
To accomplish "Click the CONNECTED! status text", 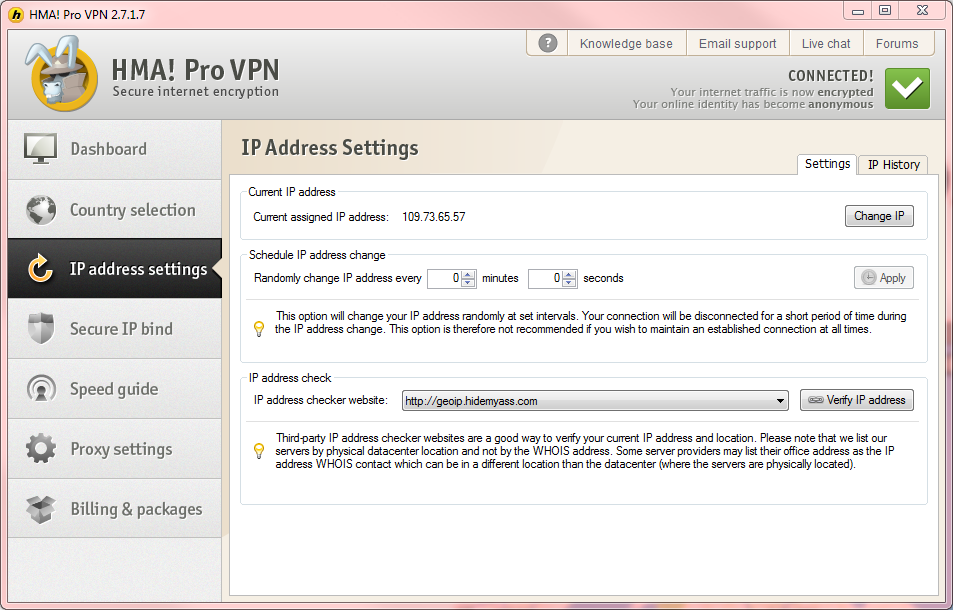I will click(830, 76).
